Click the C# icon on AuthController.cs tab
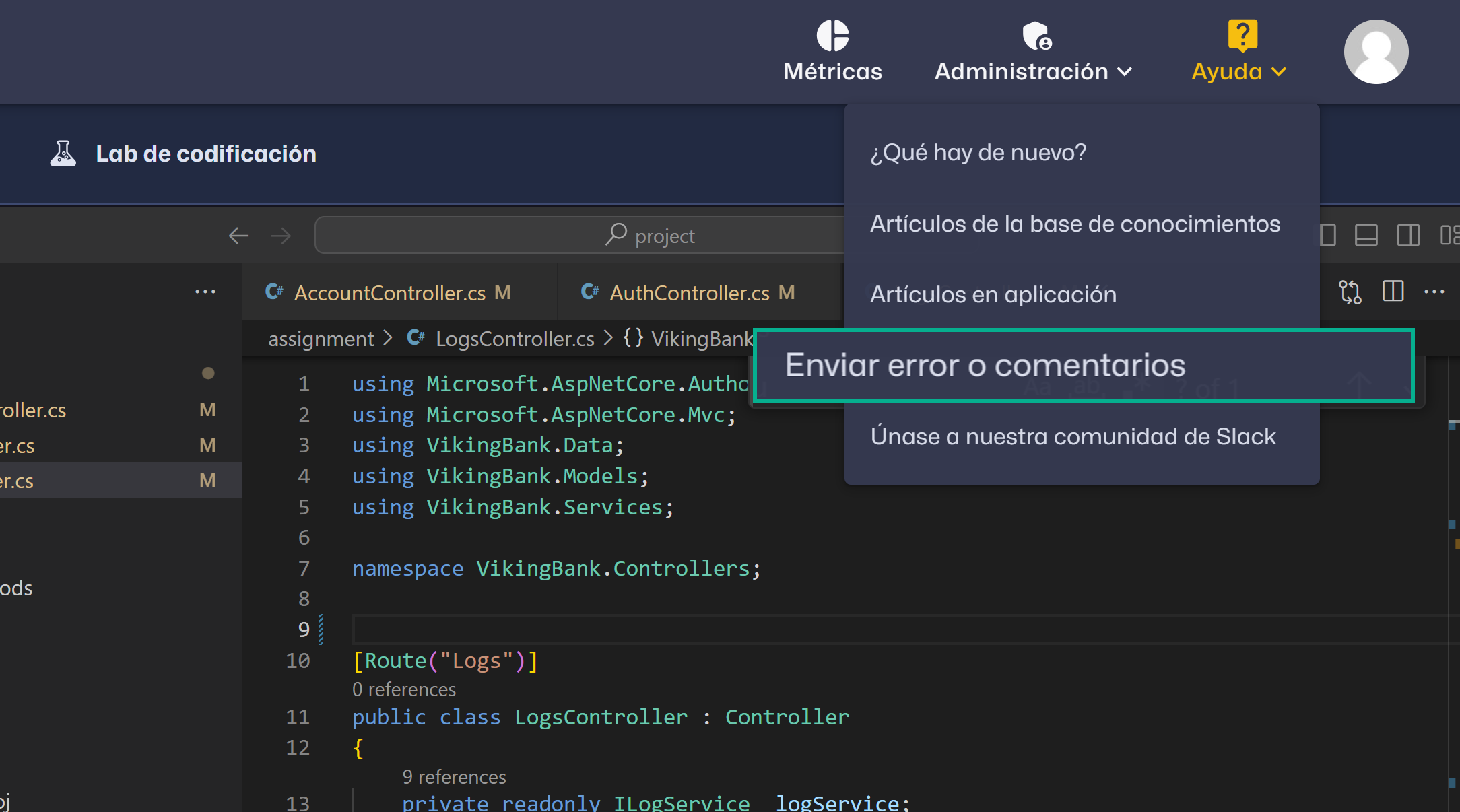1460x812 pixels. pos(590,292)
